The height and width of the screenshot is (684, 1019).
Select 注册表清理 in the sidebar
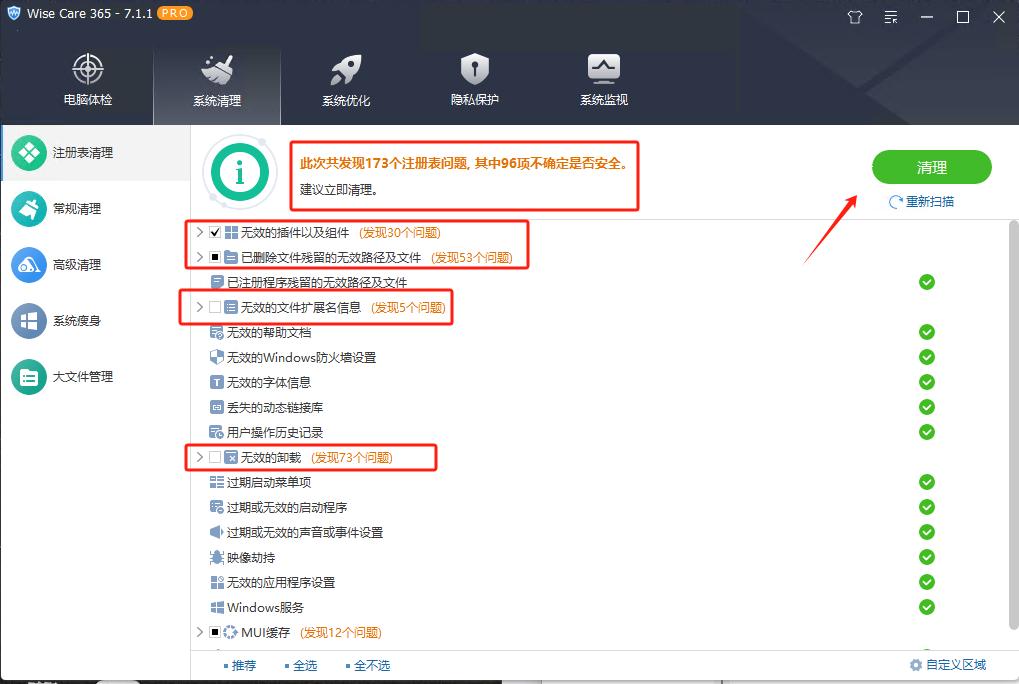[x=96, y=153]
